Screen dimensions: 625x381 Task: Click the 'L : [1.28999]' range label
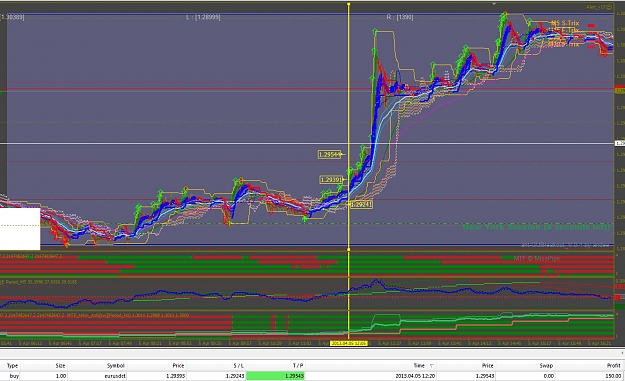tap(203, 17)
